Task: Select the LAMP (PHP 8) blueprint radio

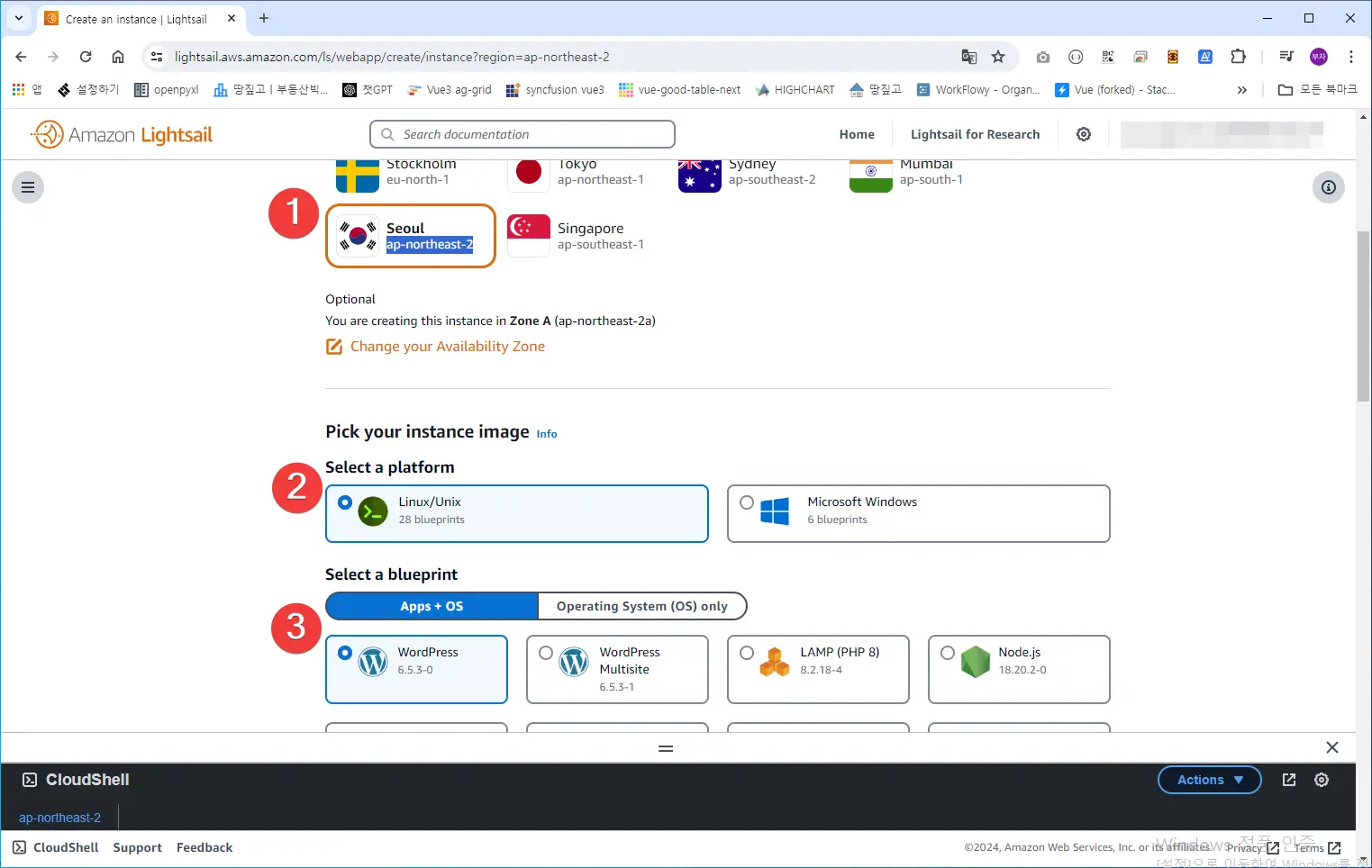Action: click(747, 653)
